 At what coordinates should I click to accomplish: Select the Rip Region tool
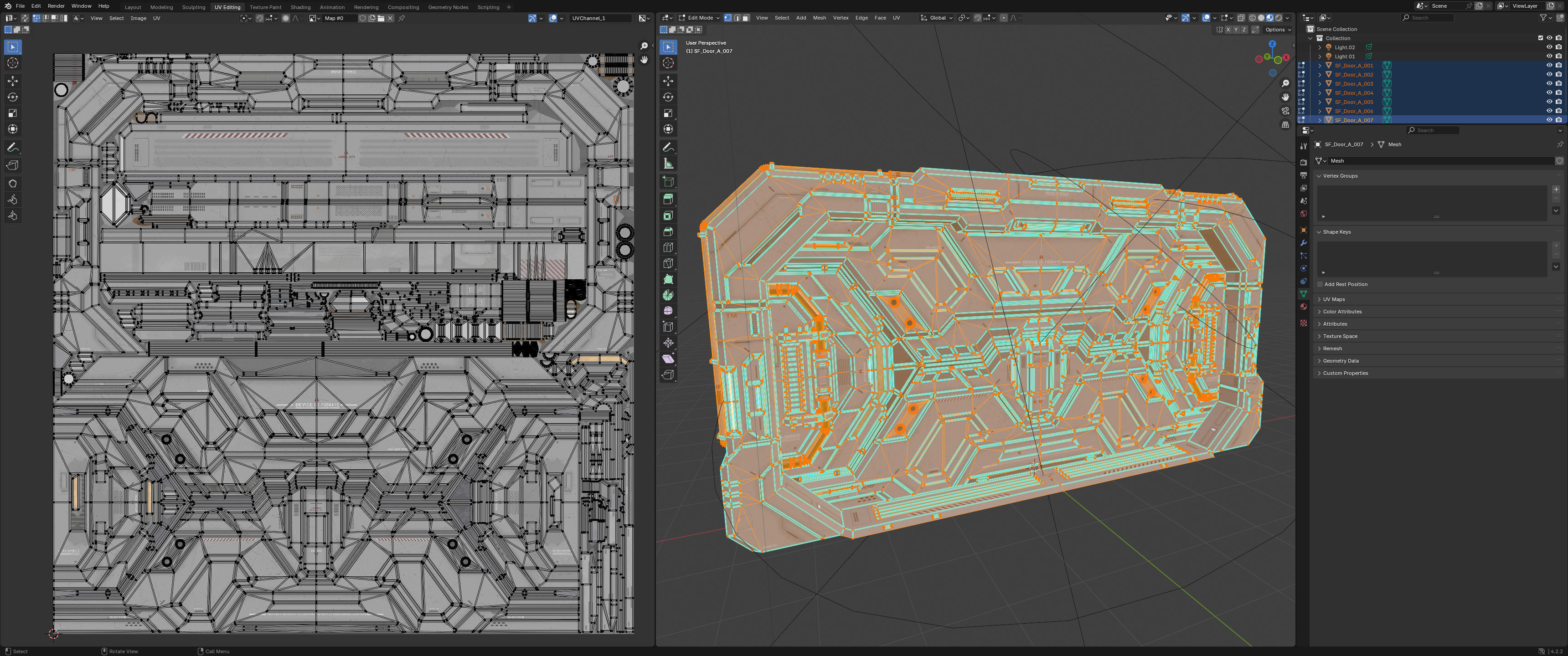click(x=668, y=375)
